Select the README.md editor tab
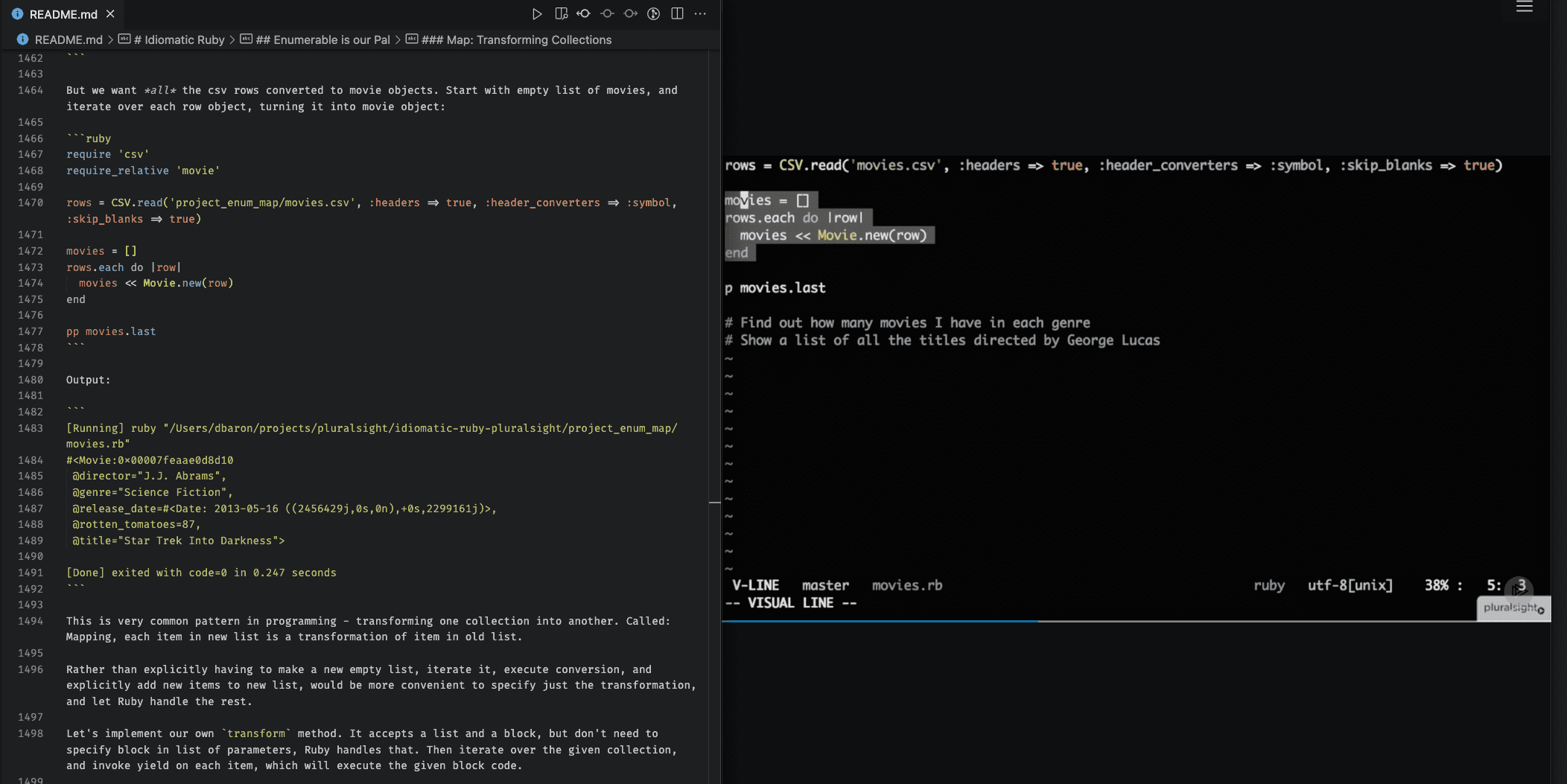1567x784 pixels. point(63,14)
